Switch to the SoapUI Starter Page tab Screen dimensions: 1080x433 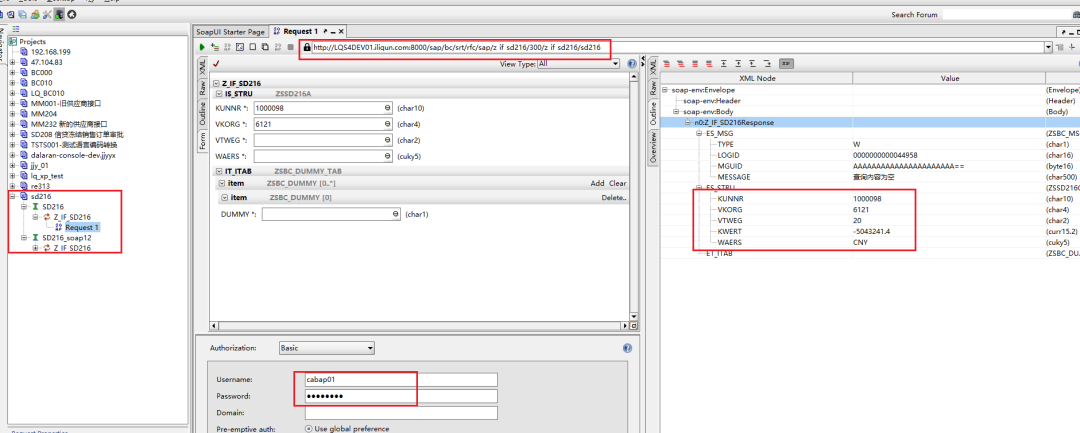[230, 32]
